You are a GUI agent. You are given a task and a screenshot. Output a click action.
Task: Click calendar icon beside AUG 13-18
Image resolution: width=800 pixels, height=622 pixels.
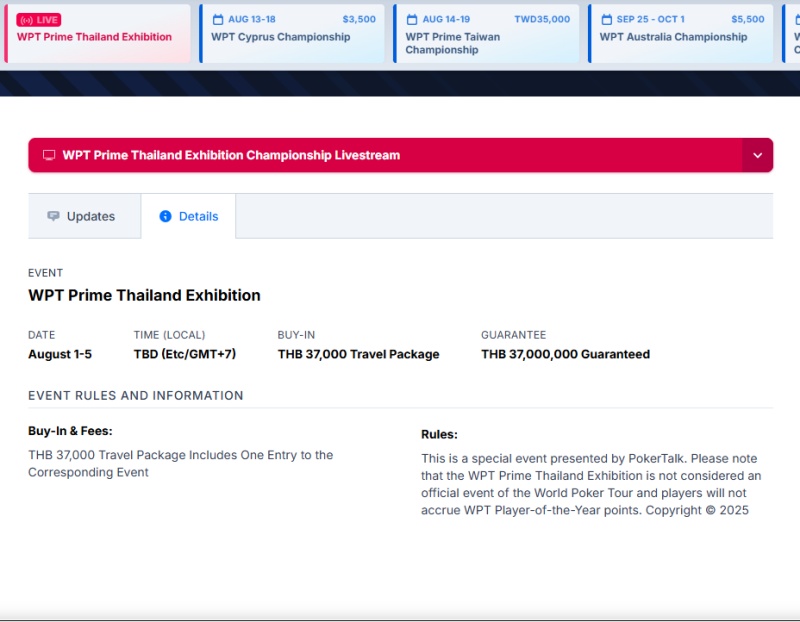click(218, 19)
